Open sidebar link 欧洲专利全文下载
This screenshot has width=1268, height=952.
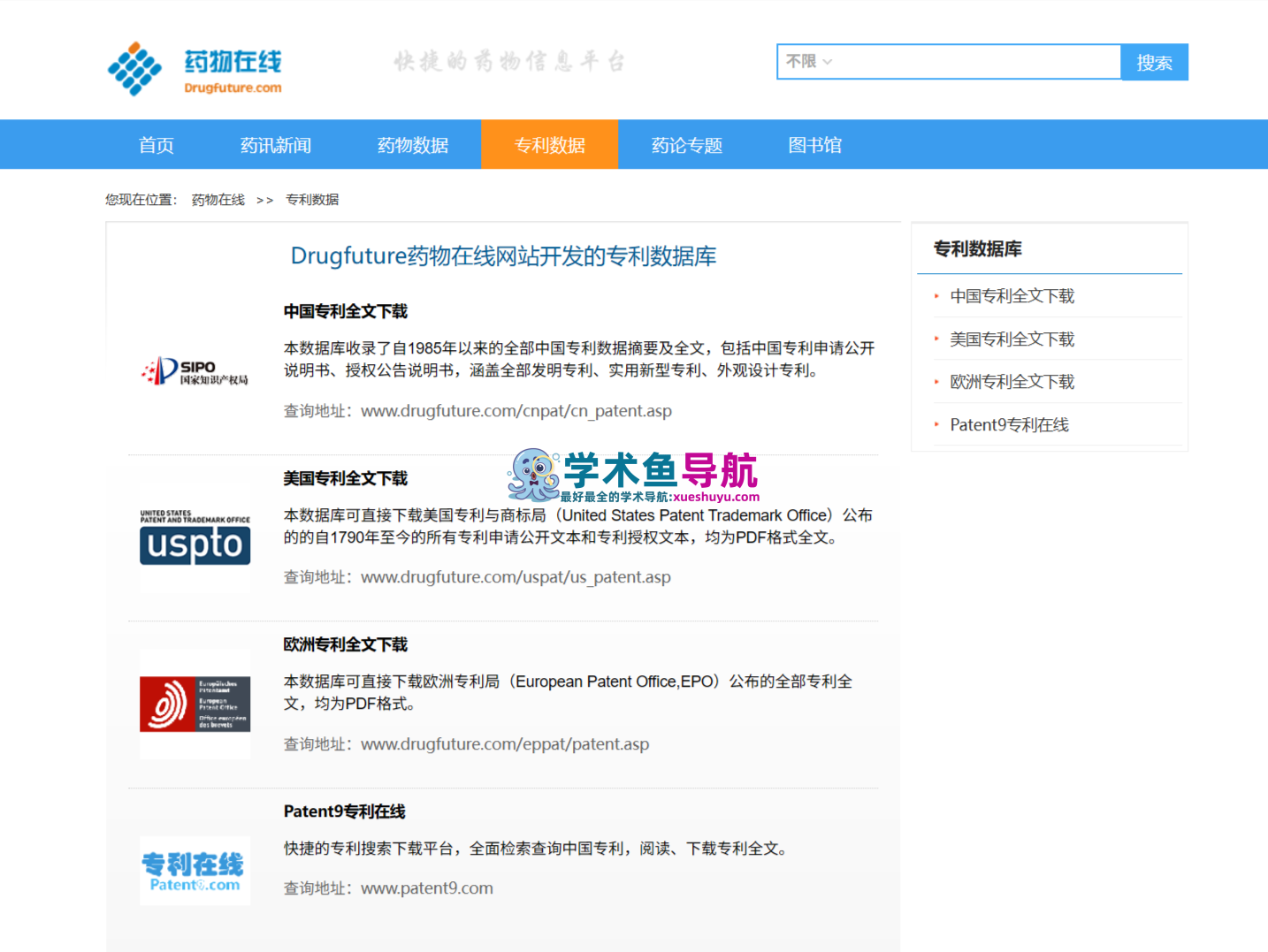[x=1012, y=382]
